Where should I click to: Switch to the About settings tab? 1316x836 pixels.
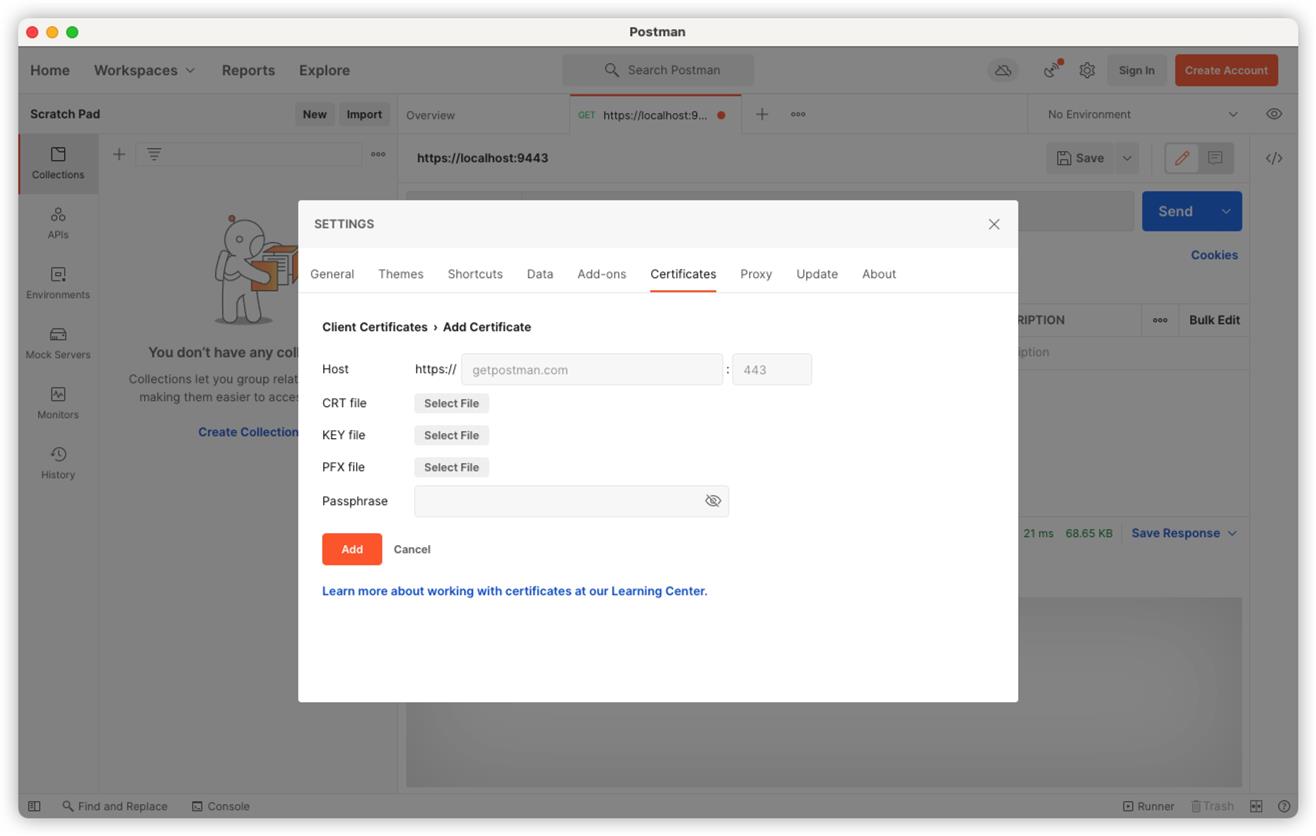(x=879, y=274)
